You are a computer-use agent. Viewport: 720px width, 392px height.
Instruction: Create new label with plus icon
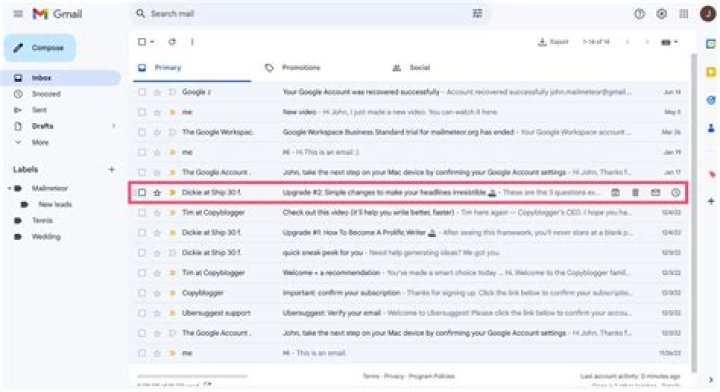111,169
